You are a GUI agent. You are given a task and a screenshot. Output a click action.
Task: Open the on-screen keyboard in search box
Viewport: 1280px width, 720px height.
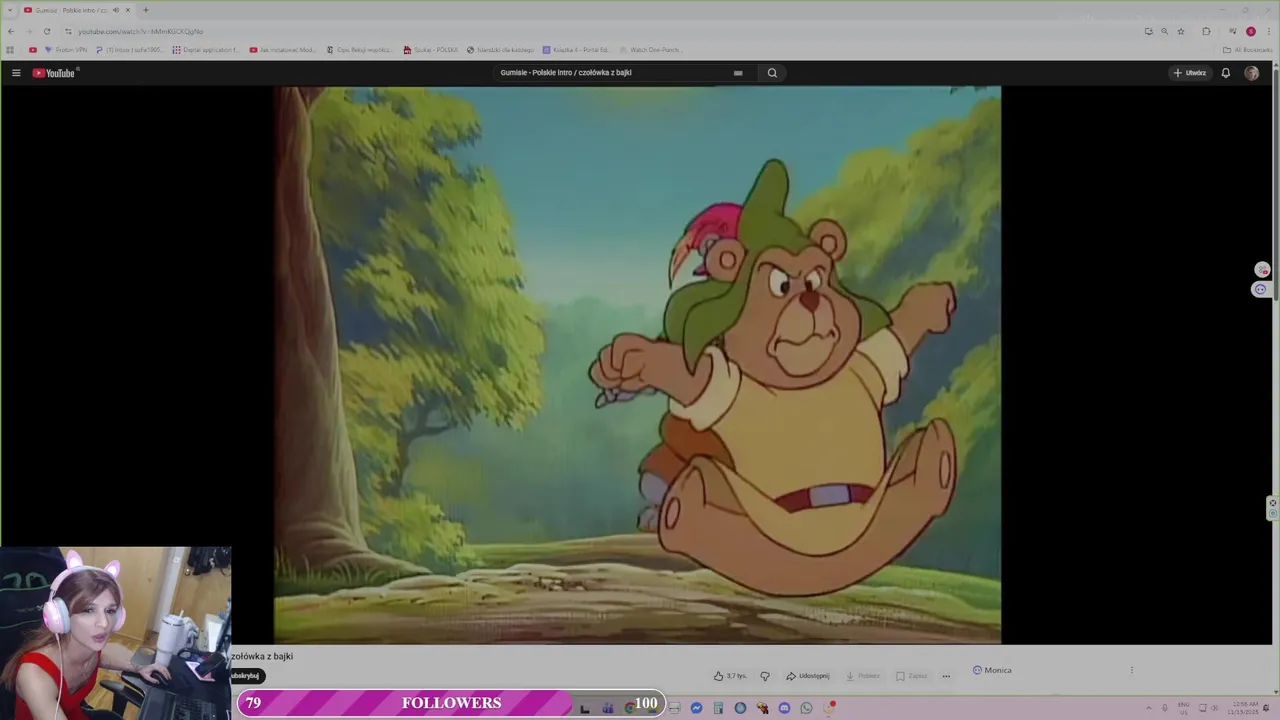(x=738, y=73)
